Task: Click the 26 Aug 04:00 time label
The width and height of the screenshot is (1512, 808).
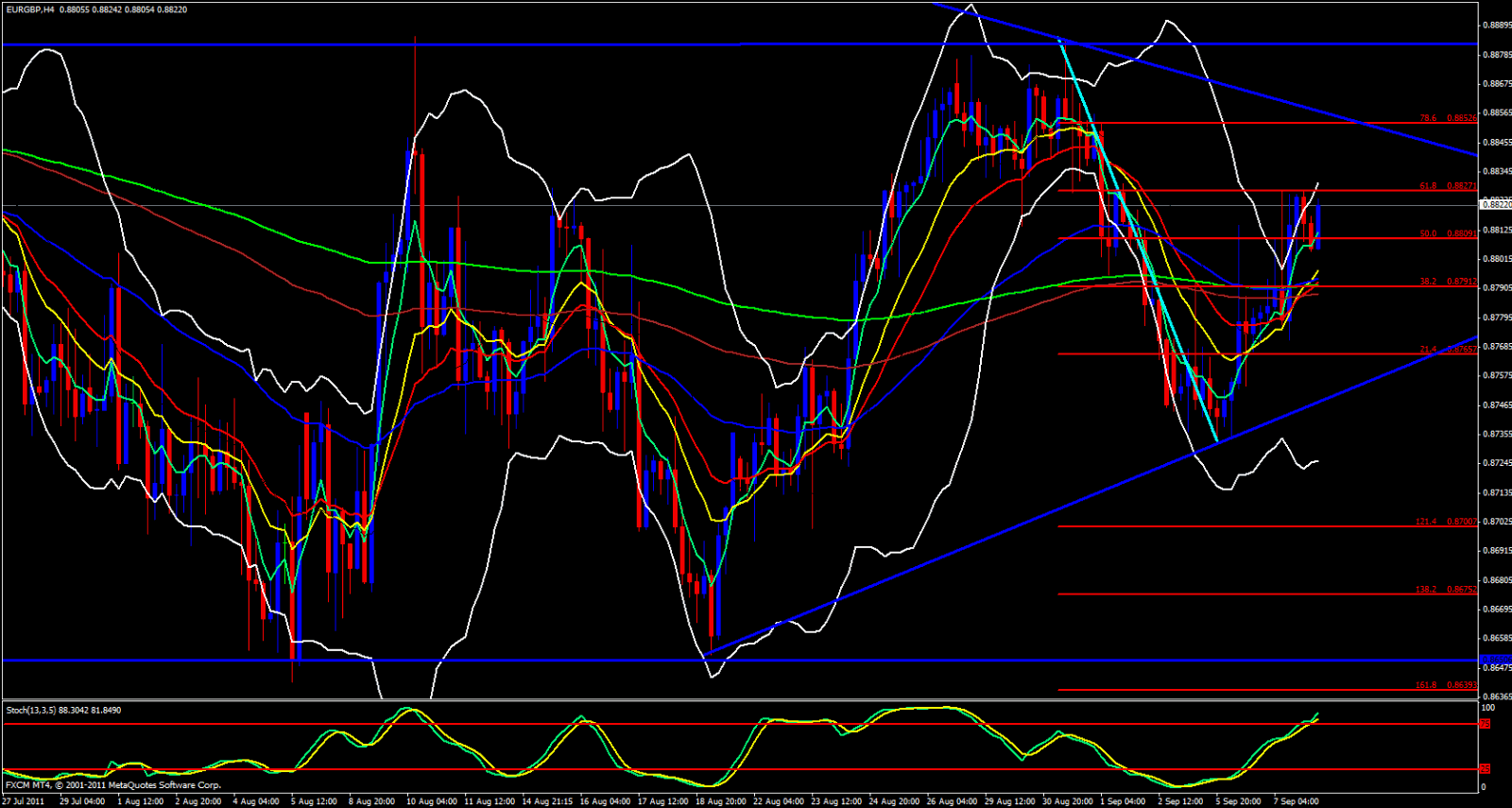Action: pyautogui.click(x=953, y=801)
